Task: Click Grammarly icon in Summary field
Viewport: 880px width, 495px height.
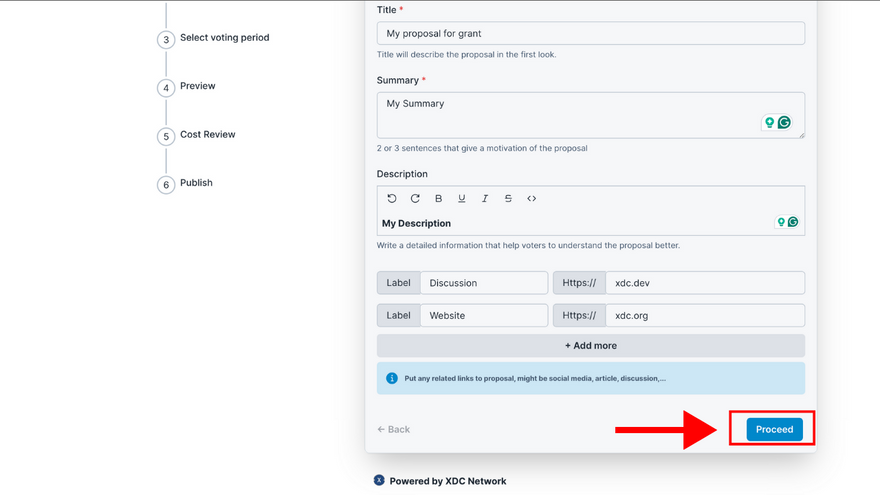Action: tap(785, 122)
